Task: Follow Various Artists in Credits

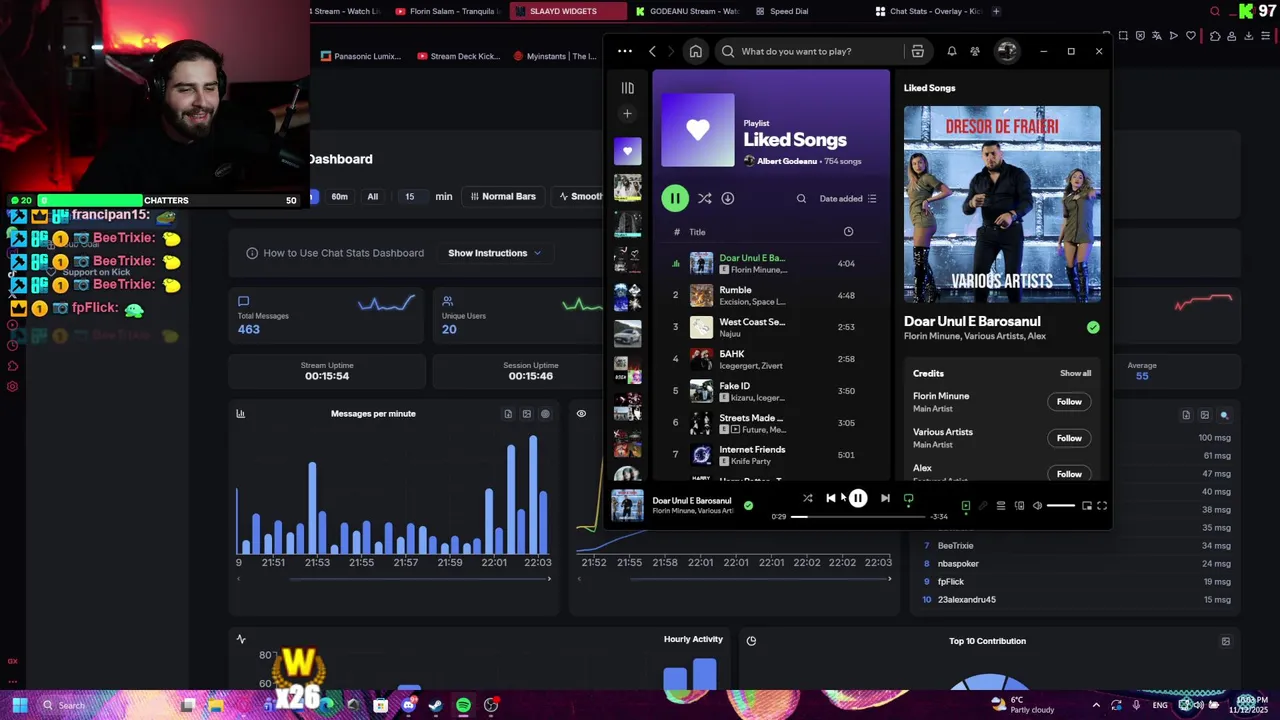Action: [1069, 438]
